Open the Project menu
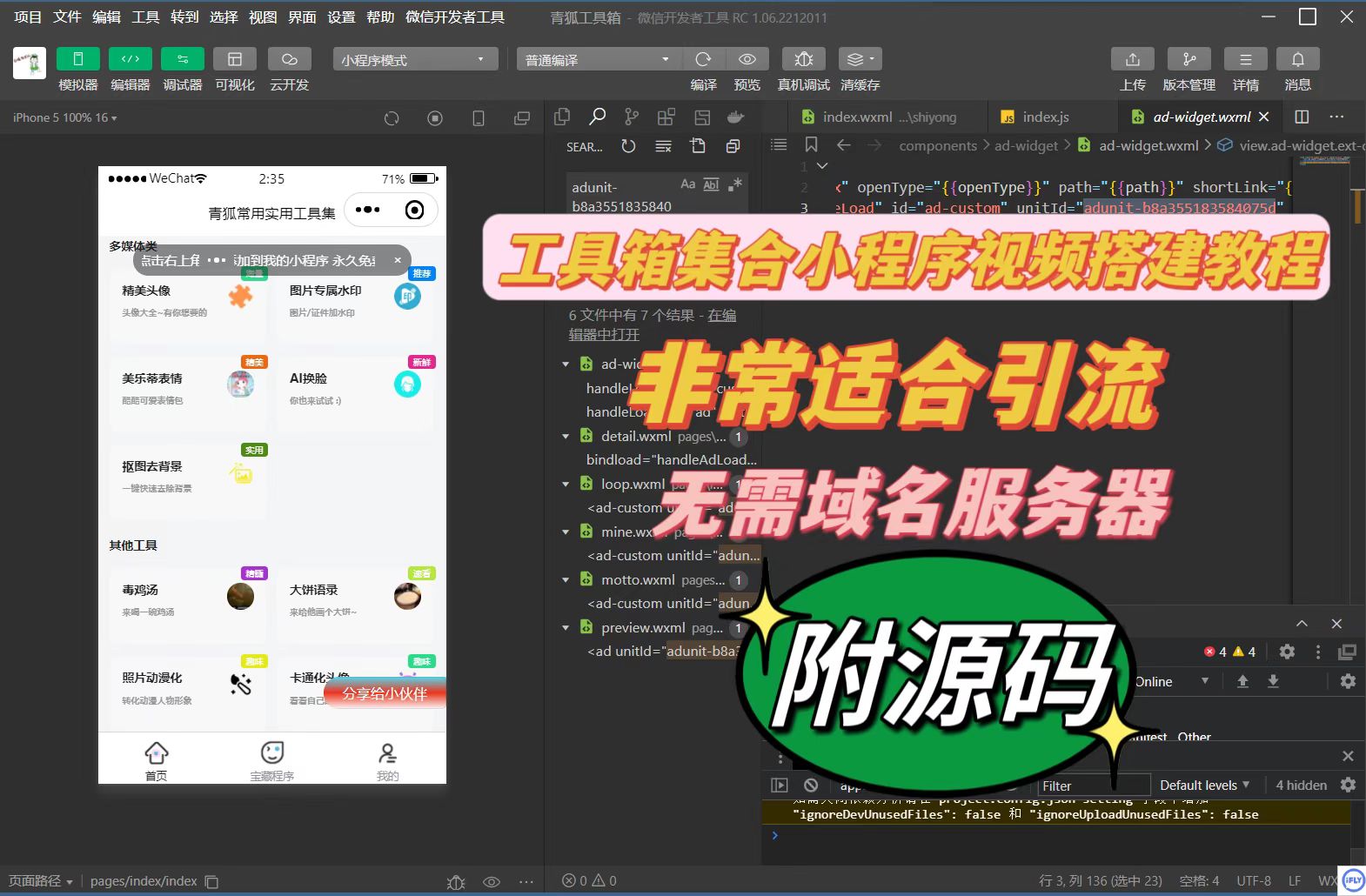The width and height of the screenshot is (1366, 896). (x=28, y=17)
